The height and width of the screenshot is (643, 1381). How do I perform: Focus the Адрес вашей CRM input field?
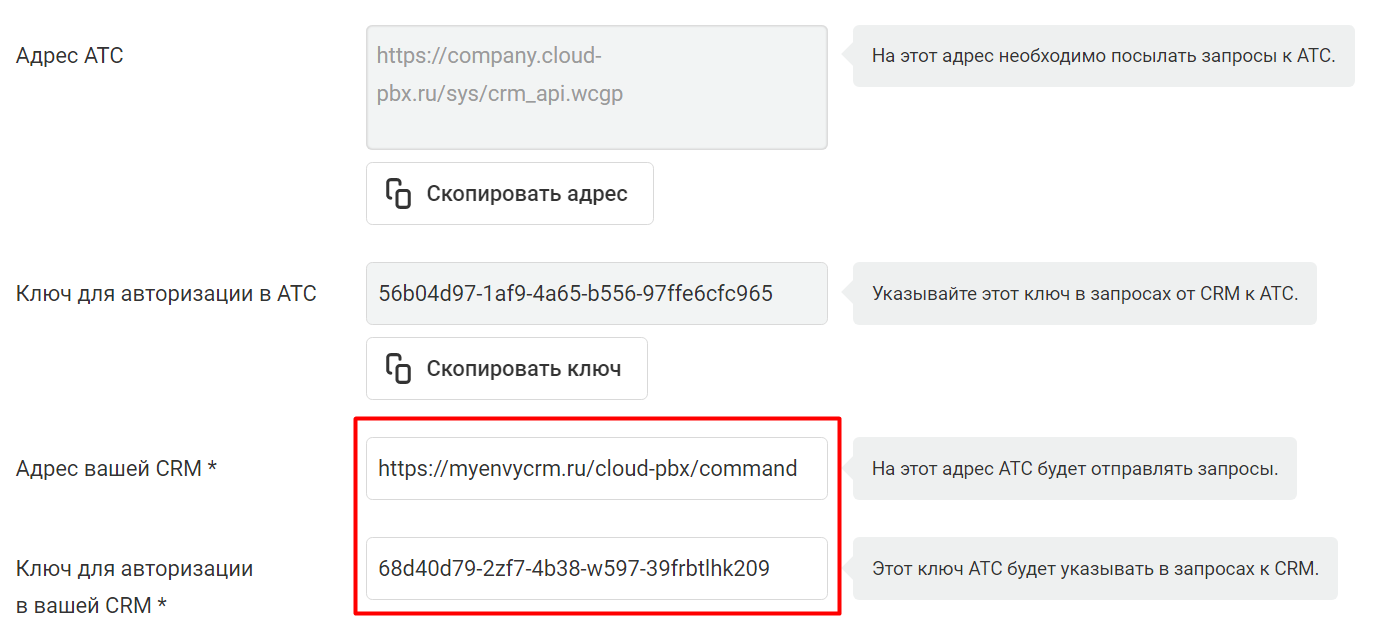click(597, 468)
